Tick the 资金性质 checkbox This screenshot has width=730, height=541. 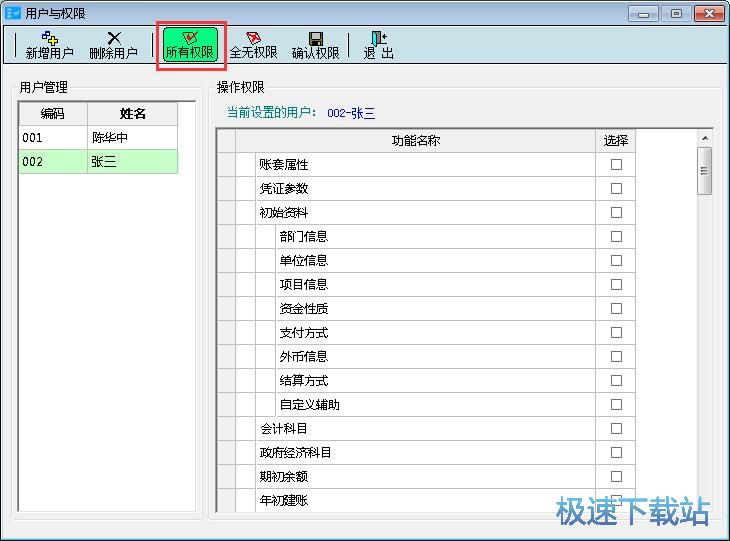click(x=616, y=309)
